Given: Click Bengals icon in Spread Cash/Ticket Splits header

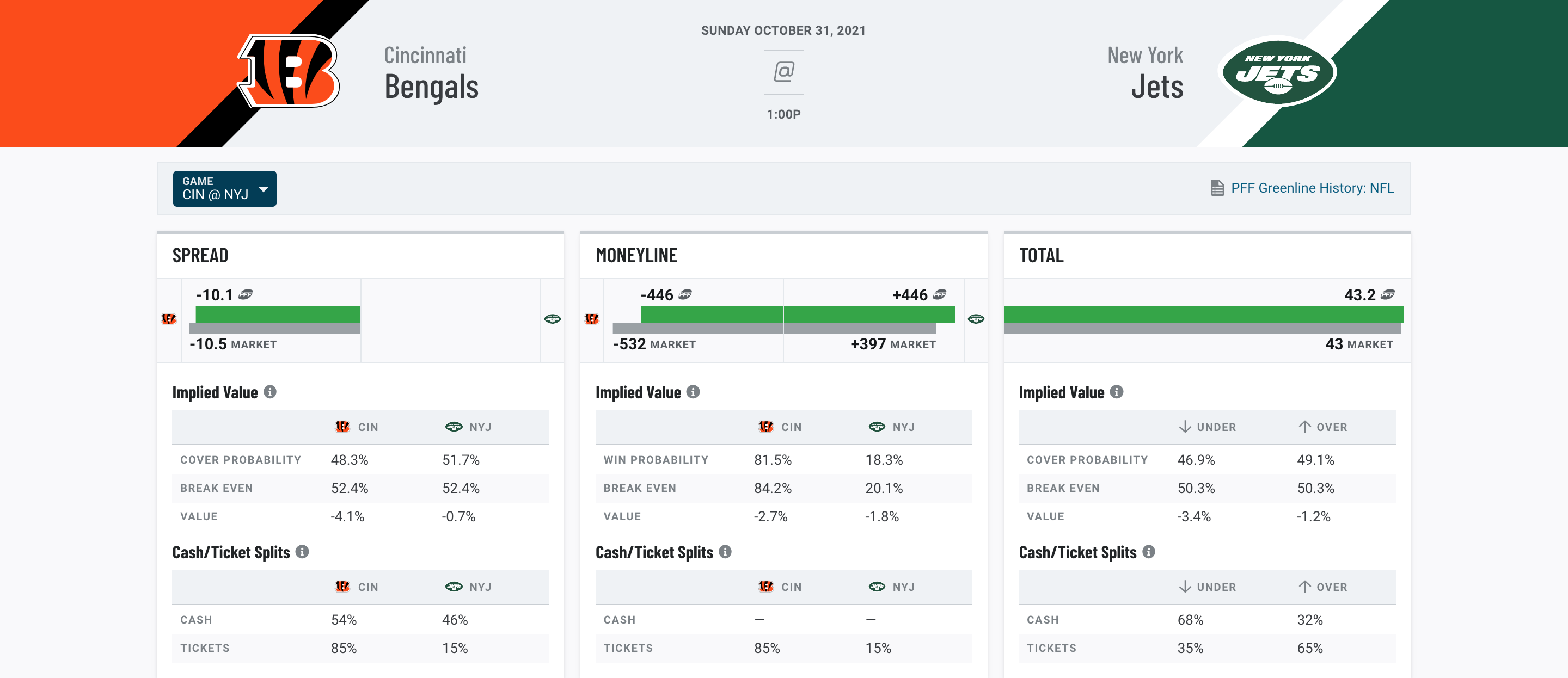Looking at the screenshot, I should tap(342, 587).
